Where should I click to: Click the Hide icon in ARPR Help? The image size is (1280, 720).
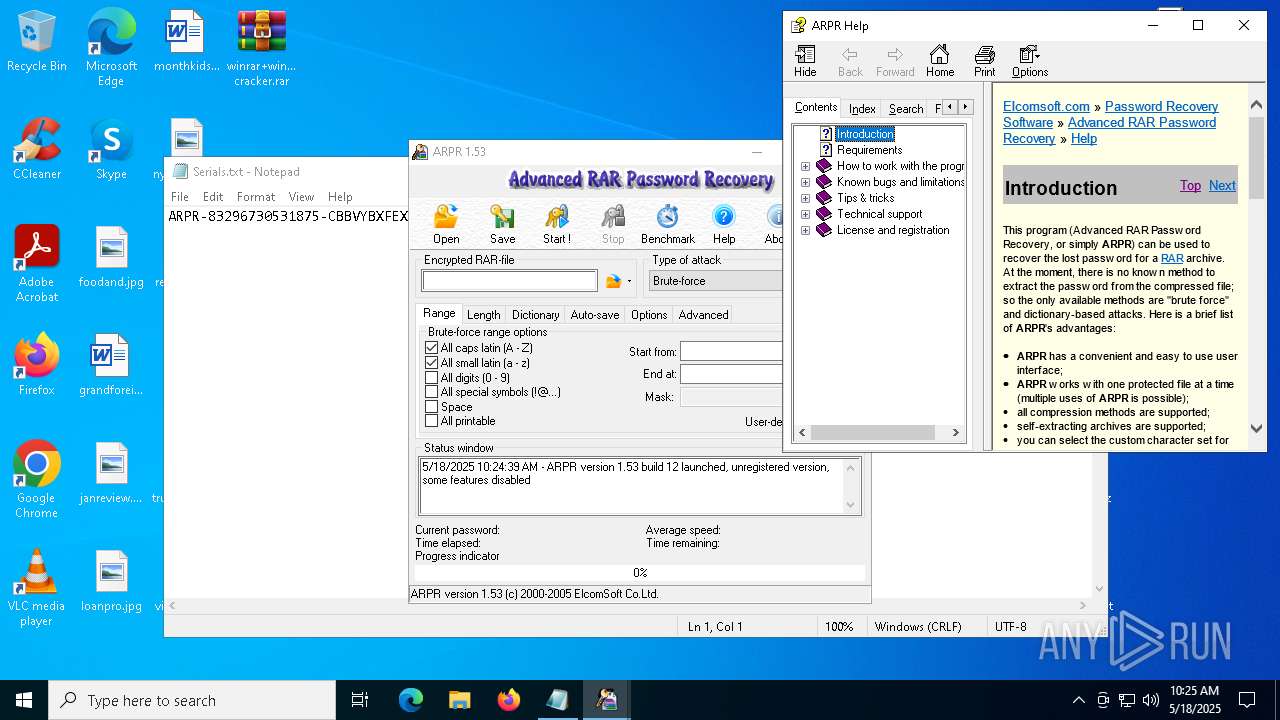click(x=805, y=61)
